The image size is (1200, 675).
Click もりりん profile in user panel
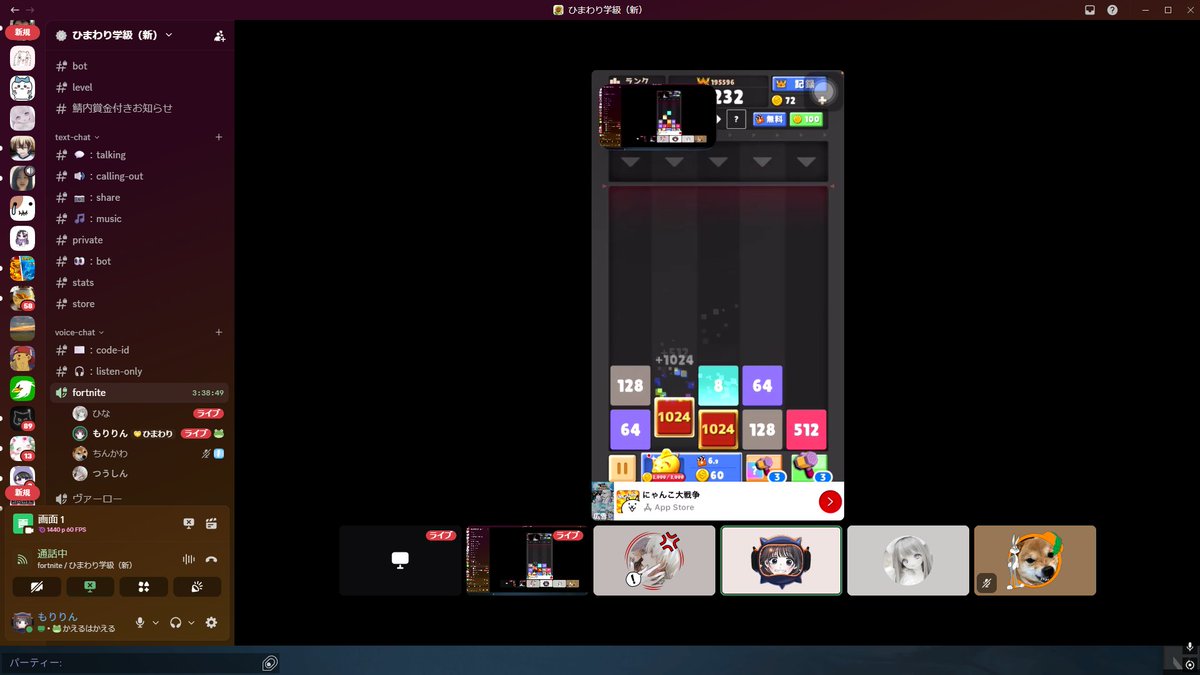click(66, 622)
